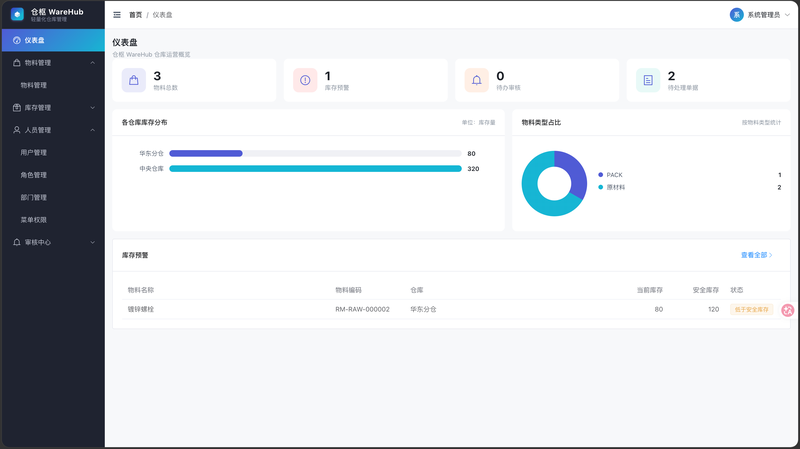Click the document icon on 待处理单据 card
This screenshot has height=449, width=800.
coord(648,80)
